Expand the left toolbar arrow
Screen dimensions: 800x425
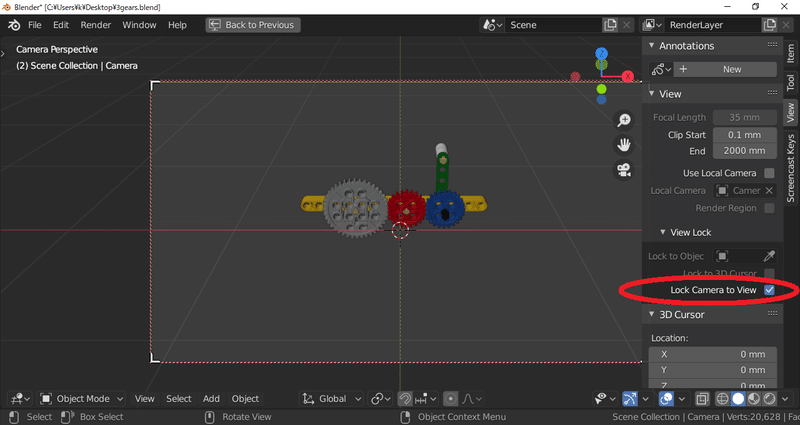tap(3, 53)
